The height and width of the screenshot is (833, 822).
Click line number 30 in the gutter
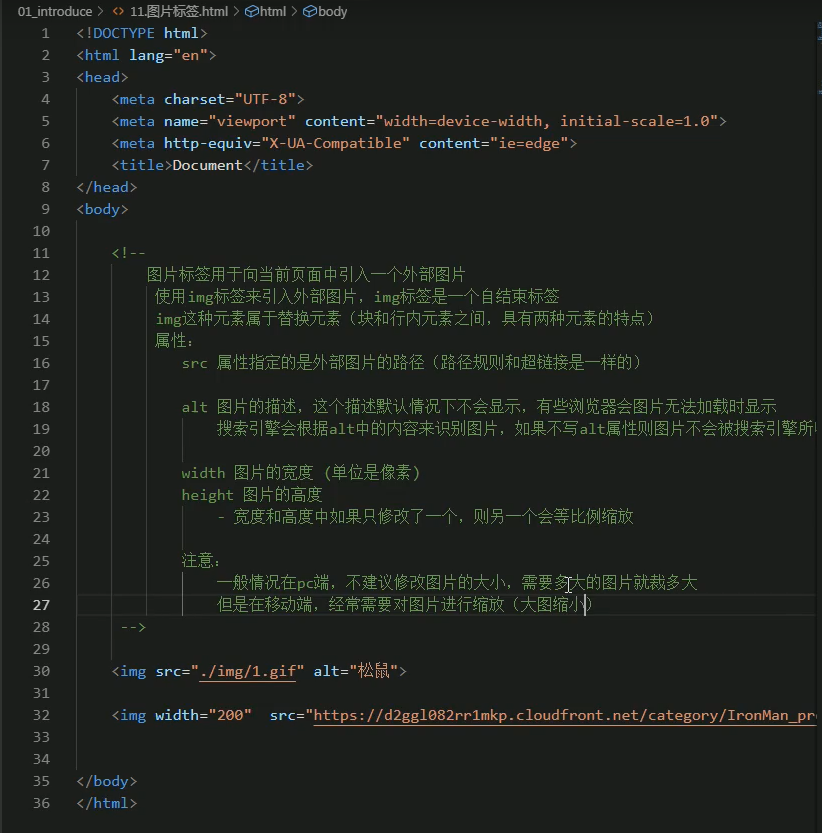coord(41,671)
